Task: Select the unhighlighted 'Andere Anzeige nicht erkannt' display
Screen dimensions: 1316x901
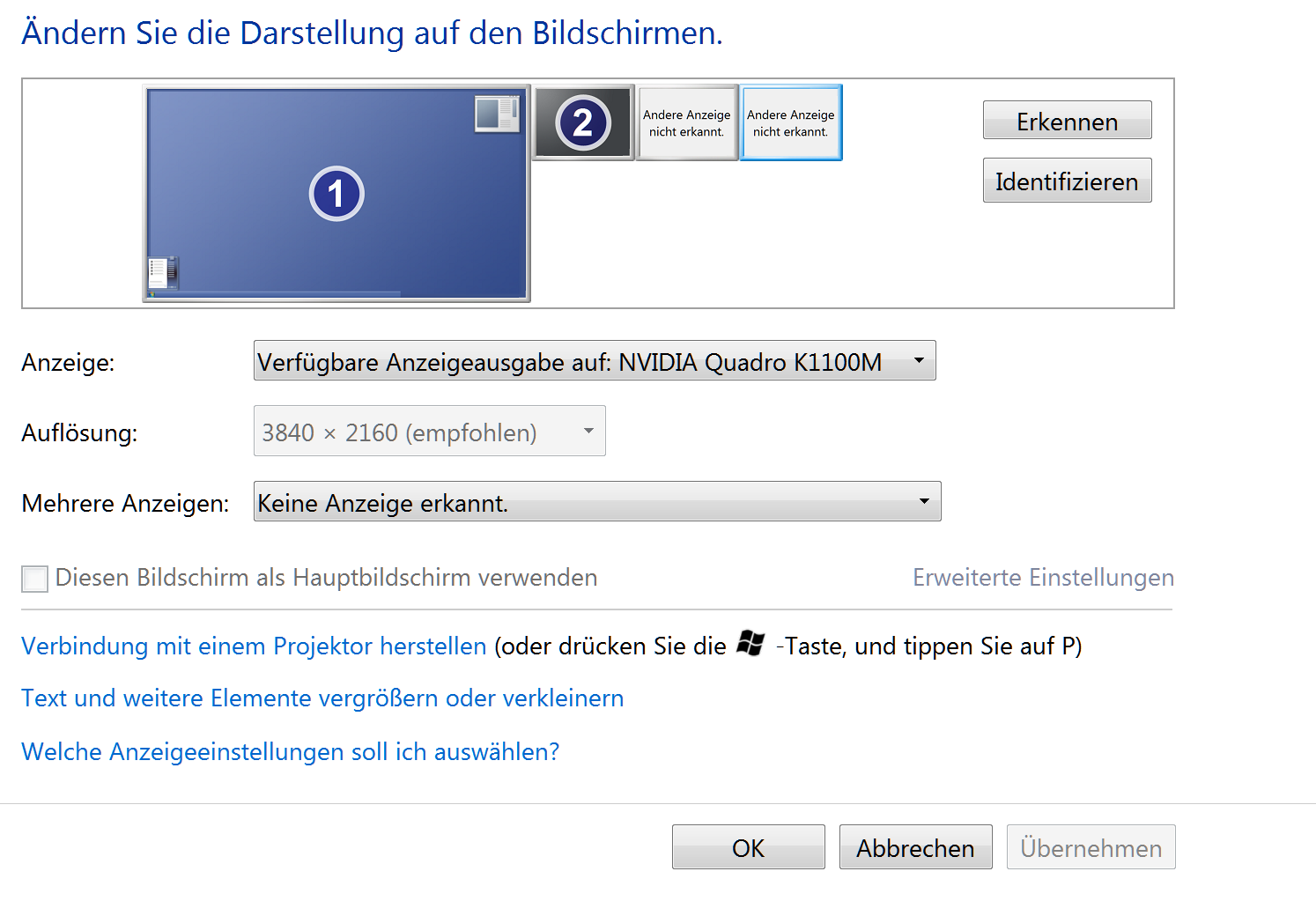Action: (687, 122)
